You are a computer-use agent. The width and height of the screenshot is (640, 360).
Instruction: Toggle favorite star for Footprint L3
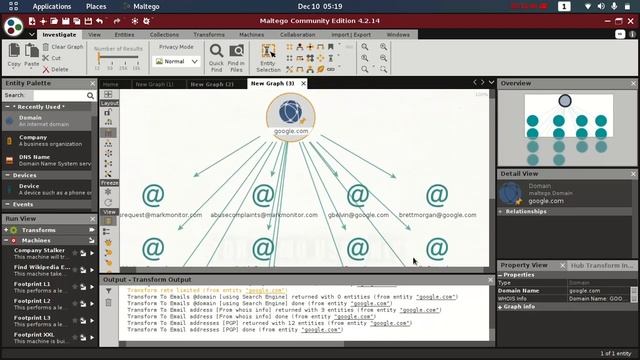75,321
